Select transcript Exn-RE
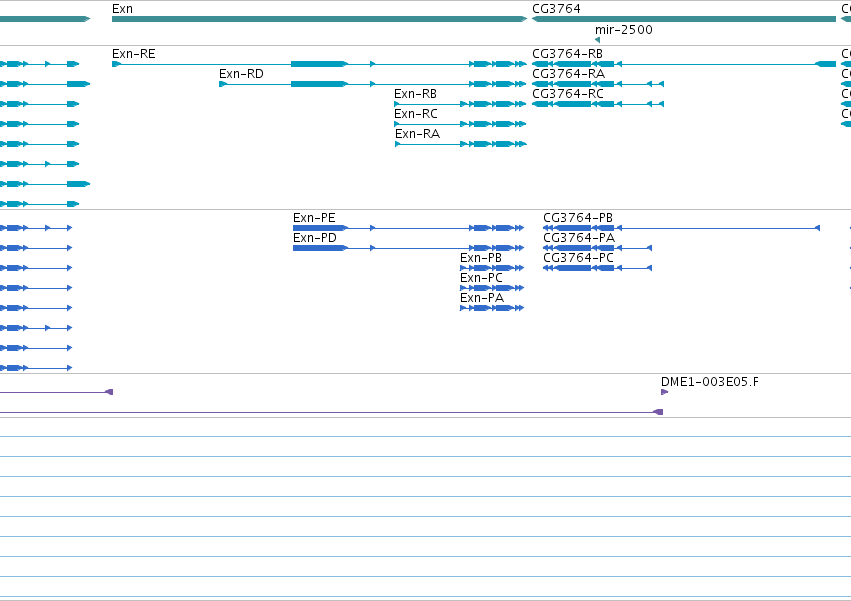Screen dimensions: 851x601 pyautogui.click(x=319, y=64)
